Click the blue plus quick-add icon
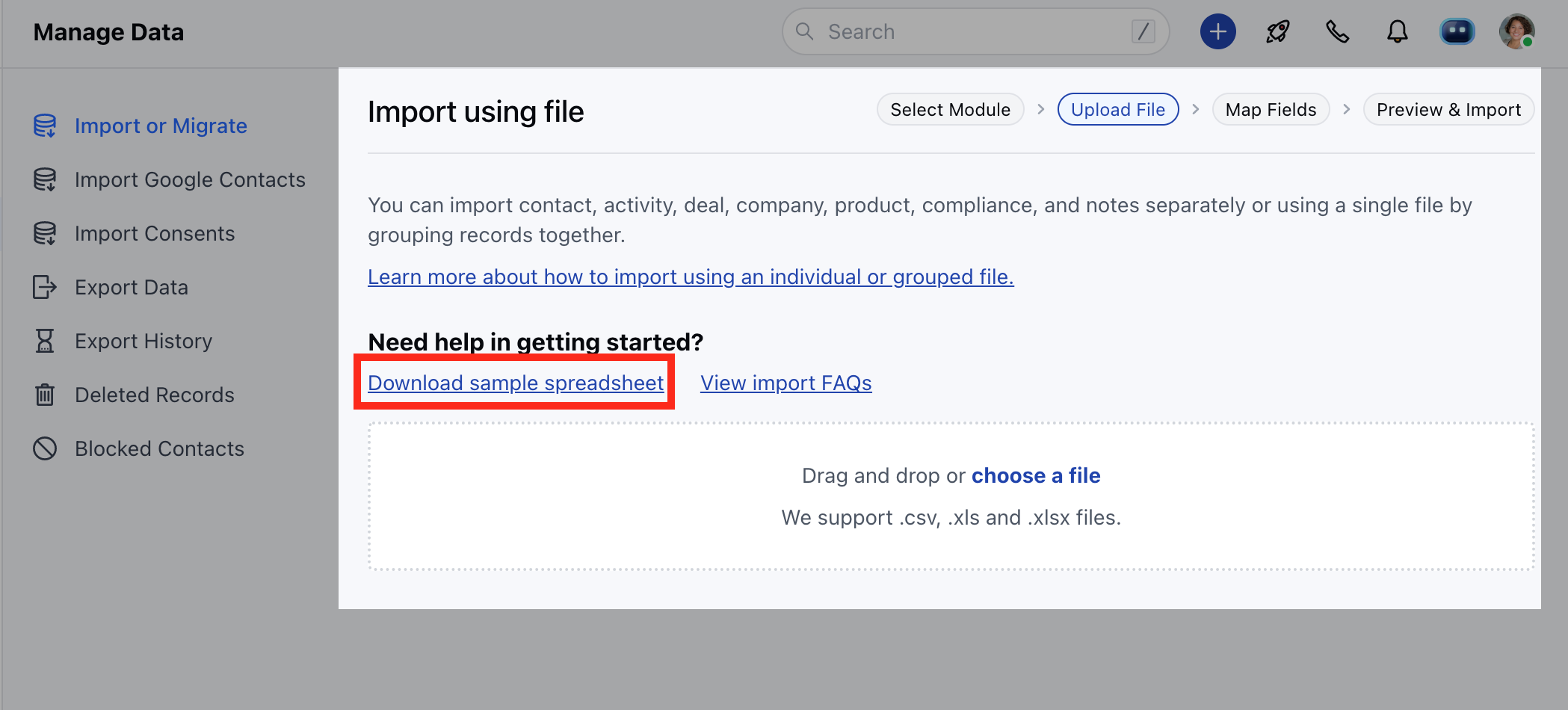1568x710 pixels. tap(1217, 32)
